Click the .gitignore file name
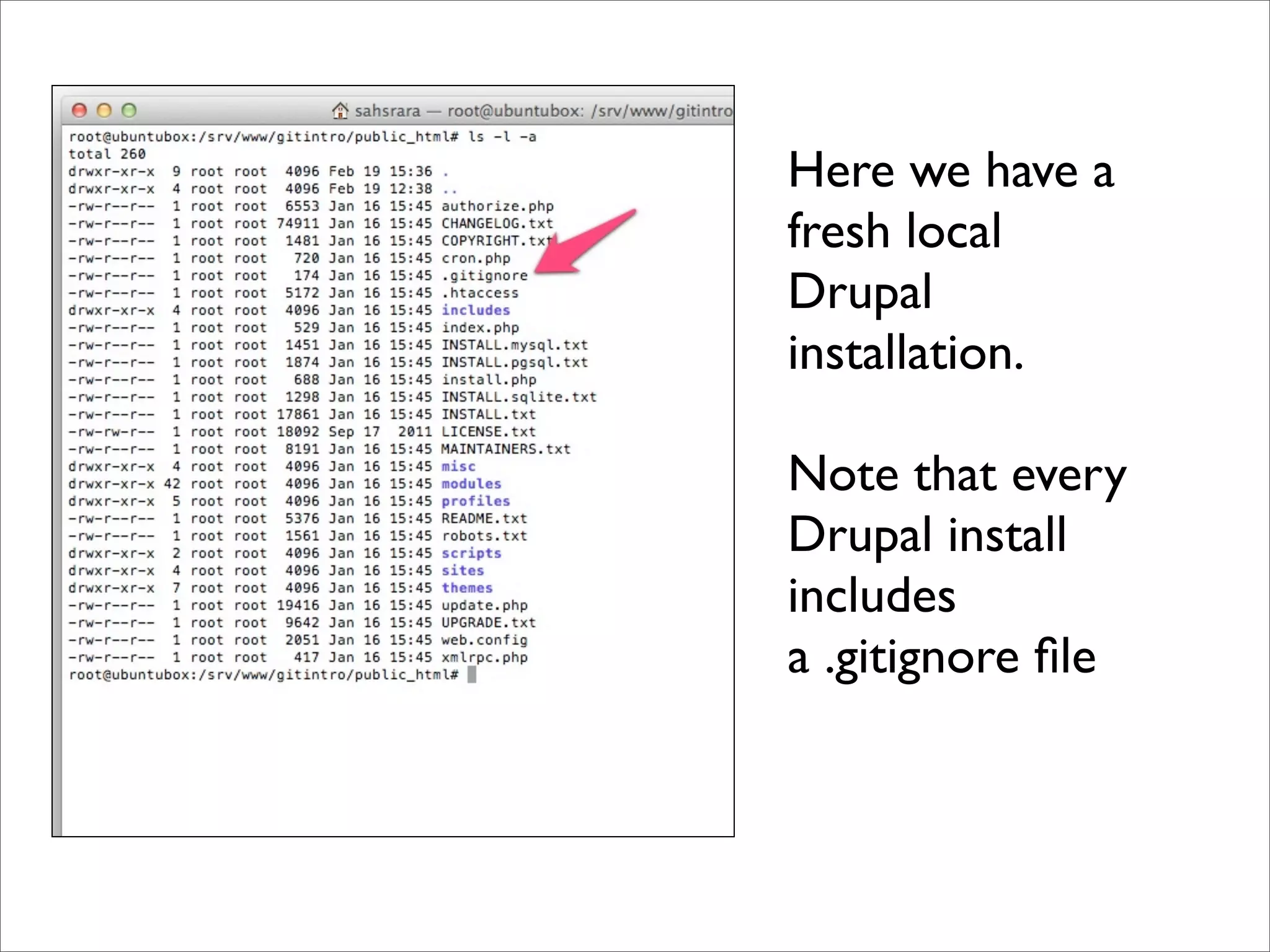 tap(484, 276)
